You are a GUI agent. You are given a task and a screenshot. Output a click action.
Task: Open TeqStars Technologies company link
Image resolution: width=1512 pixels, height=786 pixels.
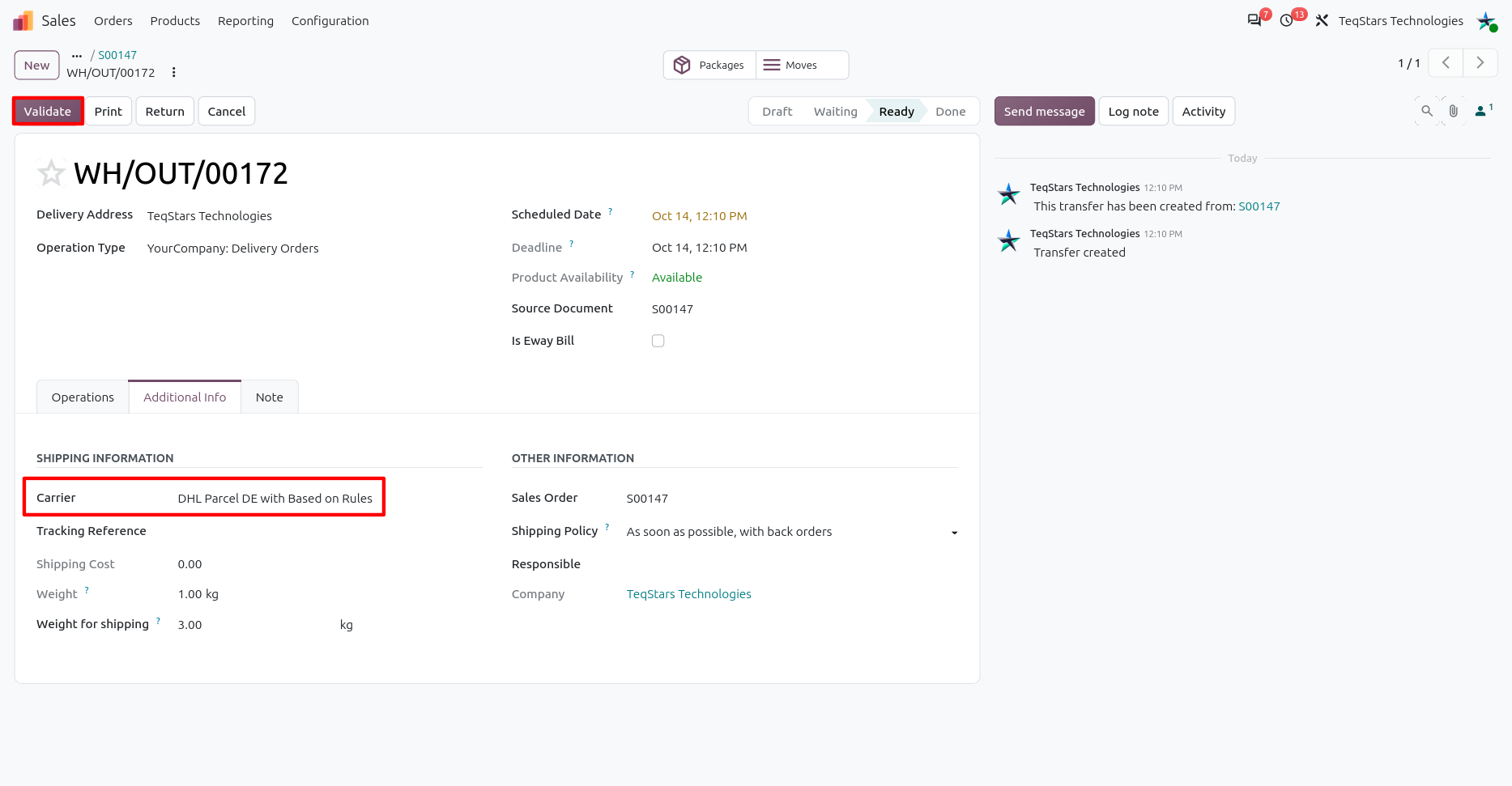[688, 594]
